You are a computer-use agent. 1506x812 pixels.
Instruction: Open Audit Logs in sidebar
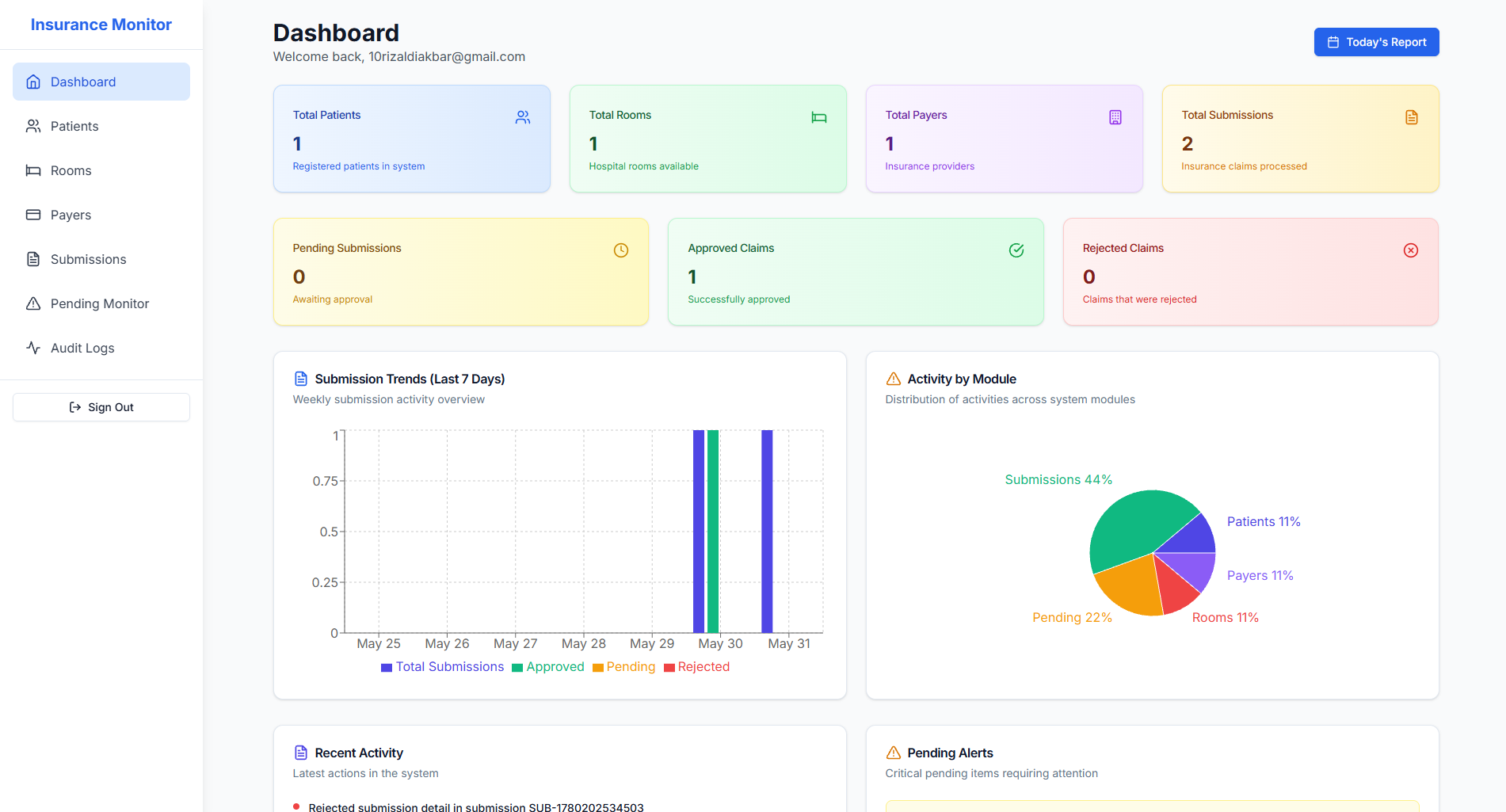(101, 348)
